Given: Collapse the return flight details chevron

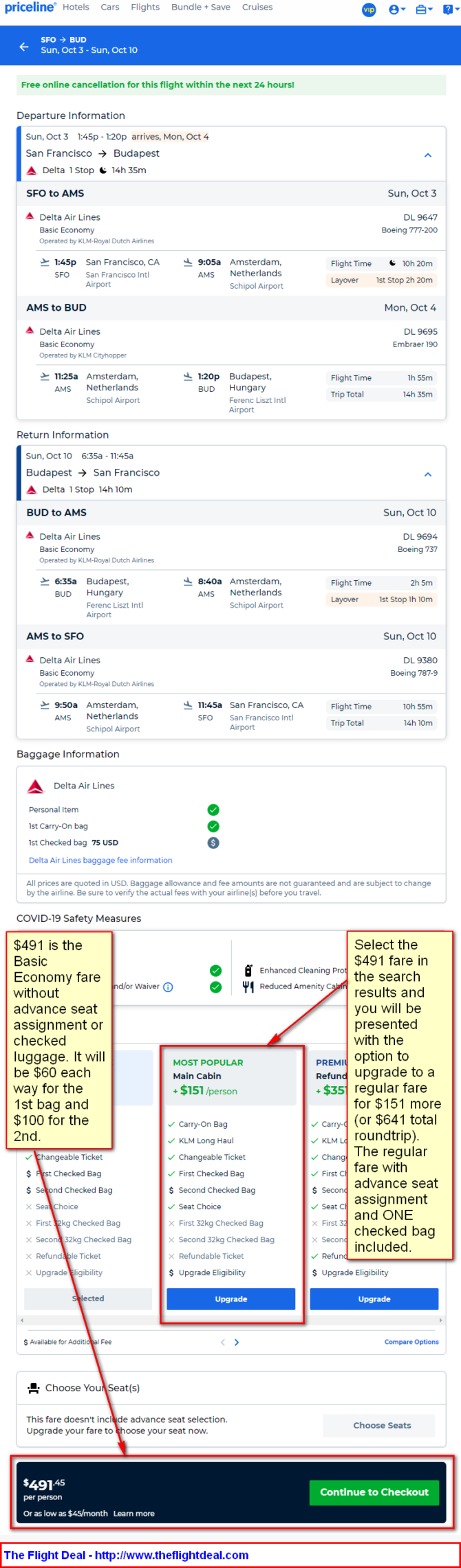Looking at the screenshot, I should (x=428, y=474).
